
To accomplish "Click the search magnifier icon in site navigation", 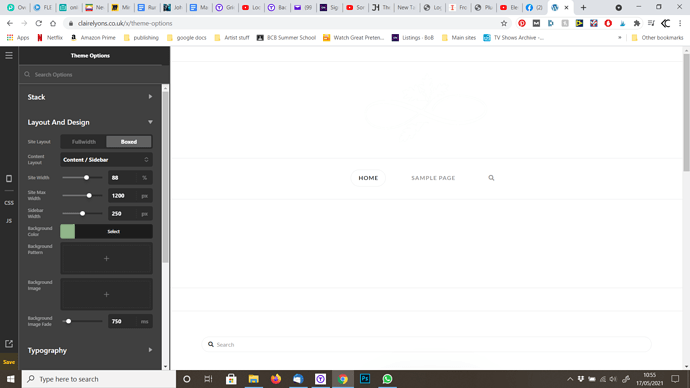I will tap(491, 178).
